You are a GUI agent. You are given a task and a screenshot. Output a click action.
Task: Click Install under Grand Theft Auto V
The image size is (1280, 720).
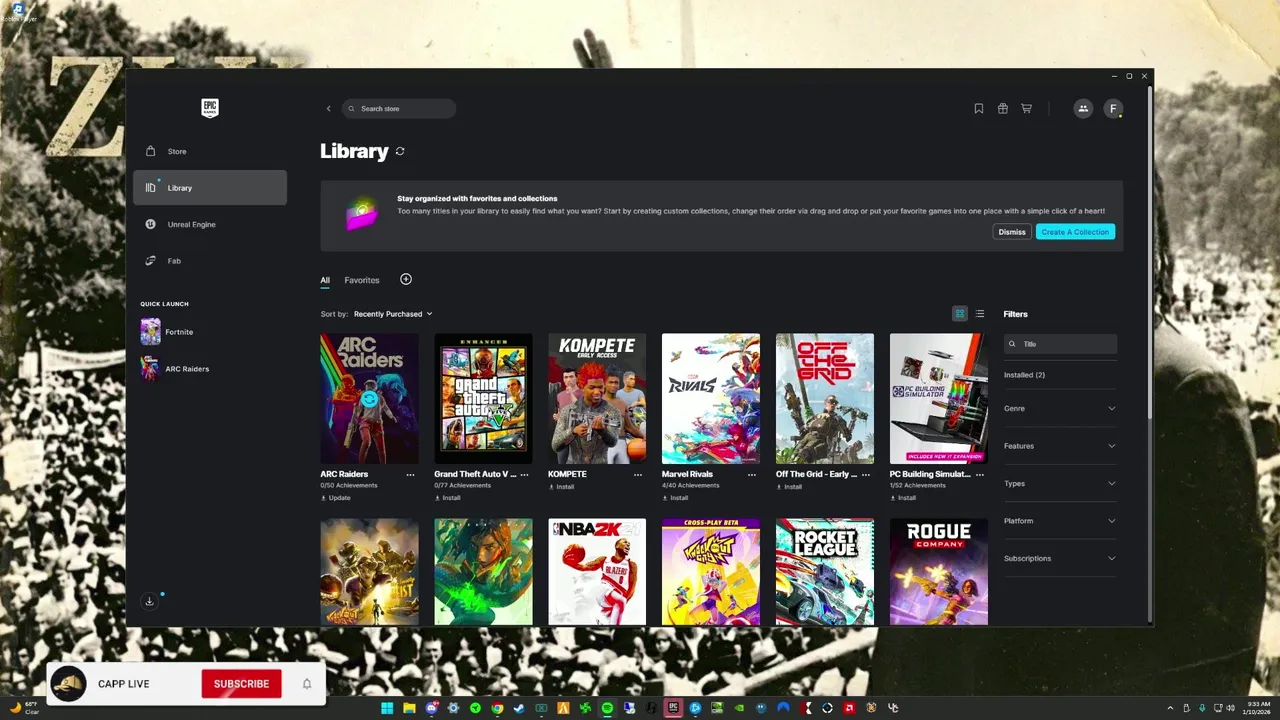[x=447, y=498]
